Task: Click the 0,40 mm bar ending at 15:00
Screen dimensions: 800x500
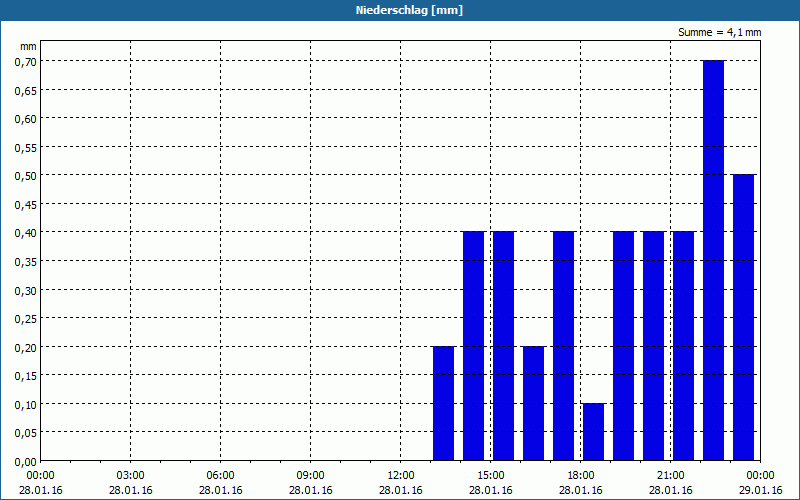Action: (x=473, y=346)
